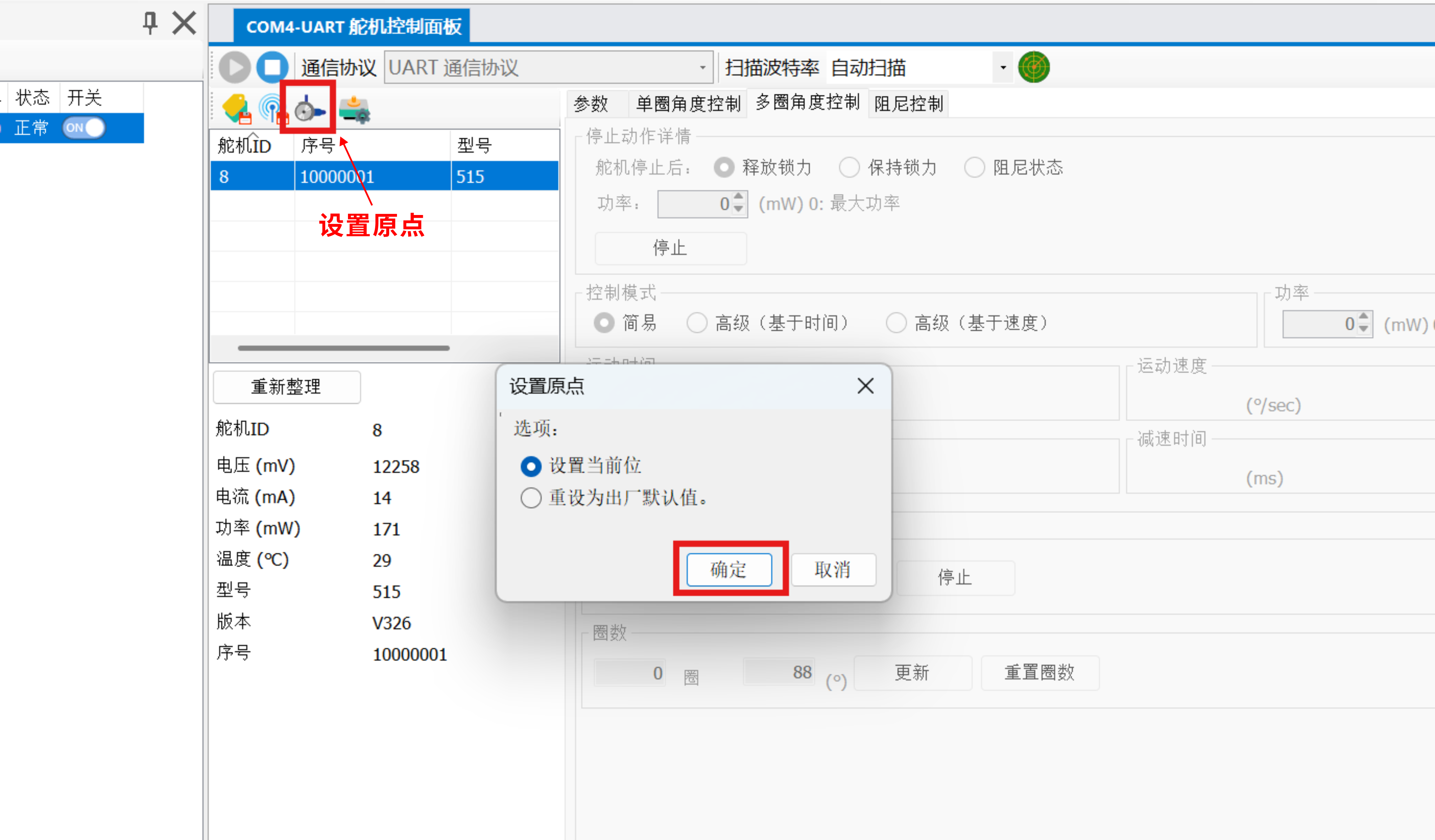Open the 通信协议 UART dropdown
Screen dimensions: 1435x840
point(703,68)
